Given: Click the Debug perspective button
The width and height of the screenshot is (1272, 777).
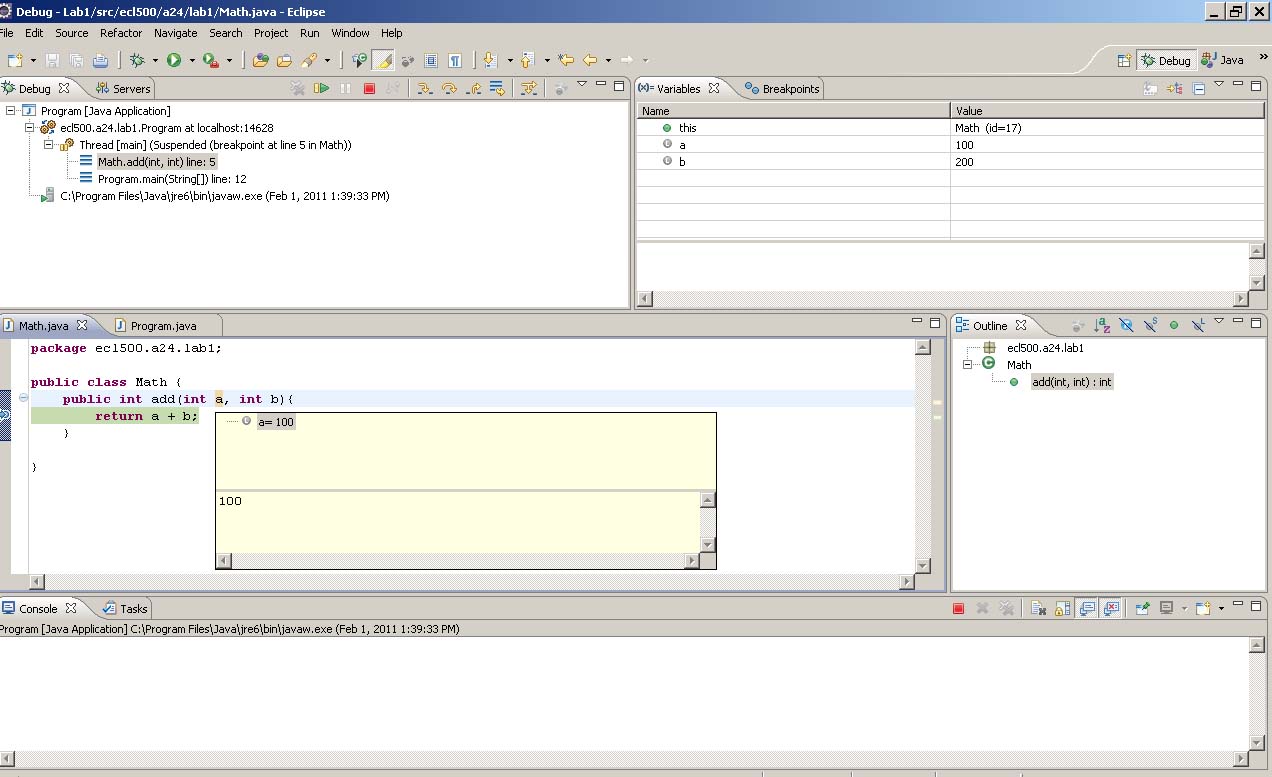Looking at the screenshot, I should click(1166, 60).
